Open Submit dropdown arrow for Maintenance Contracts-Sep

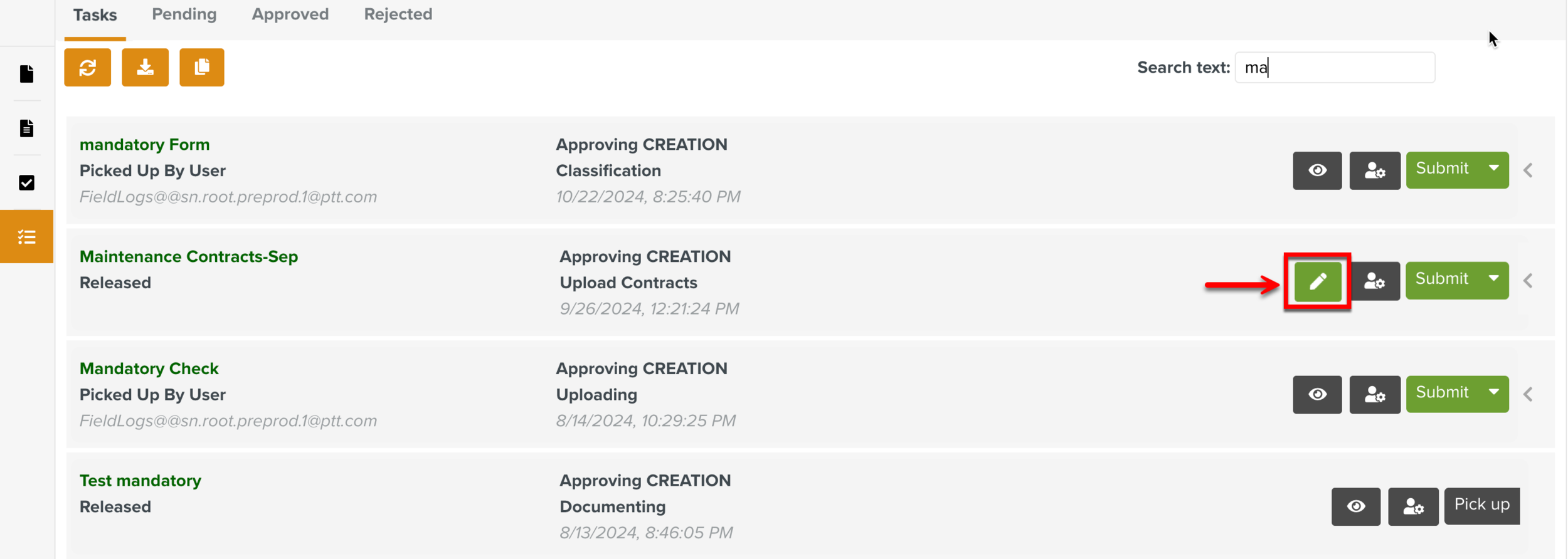coord(1493,279)
